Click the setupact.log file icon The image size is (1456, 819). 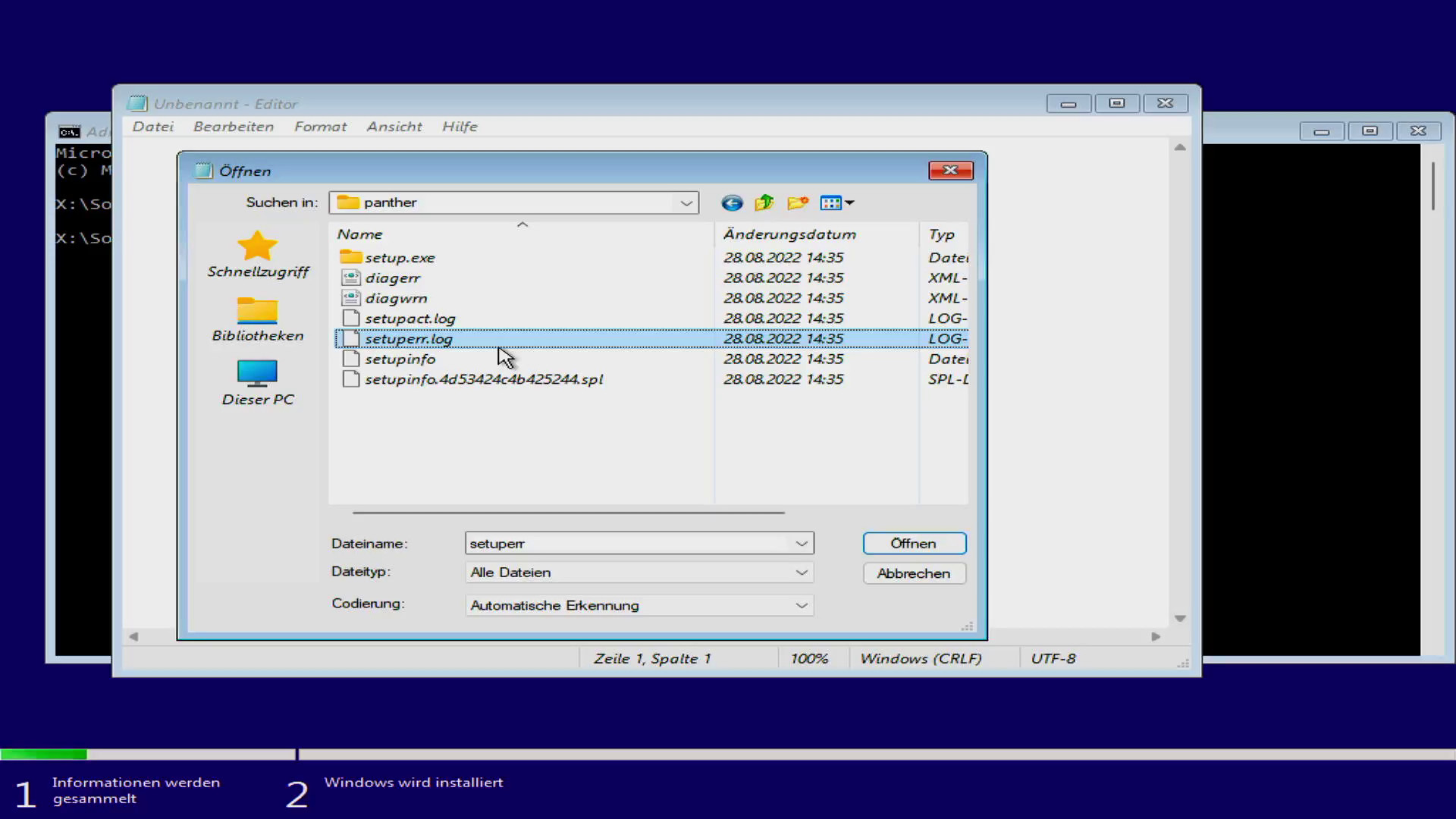pyautogui.click(x=350, y=318)
